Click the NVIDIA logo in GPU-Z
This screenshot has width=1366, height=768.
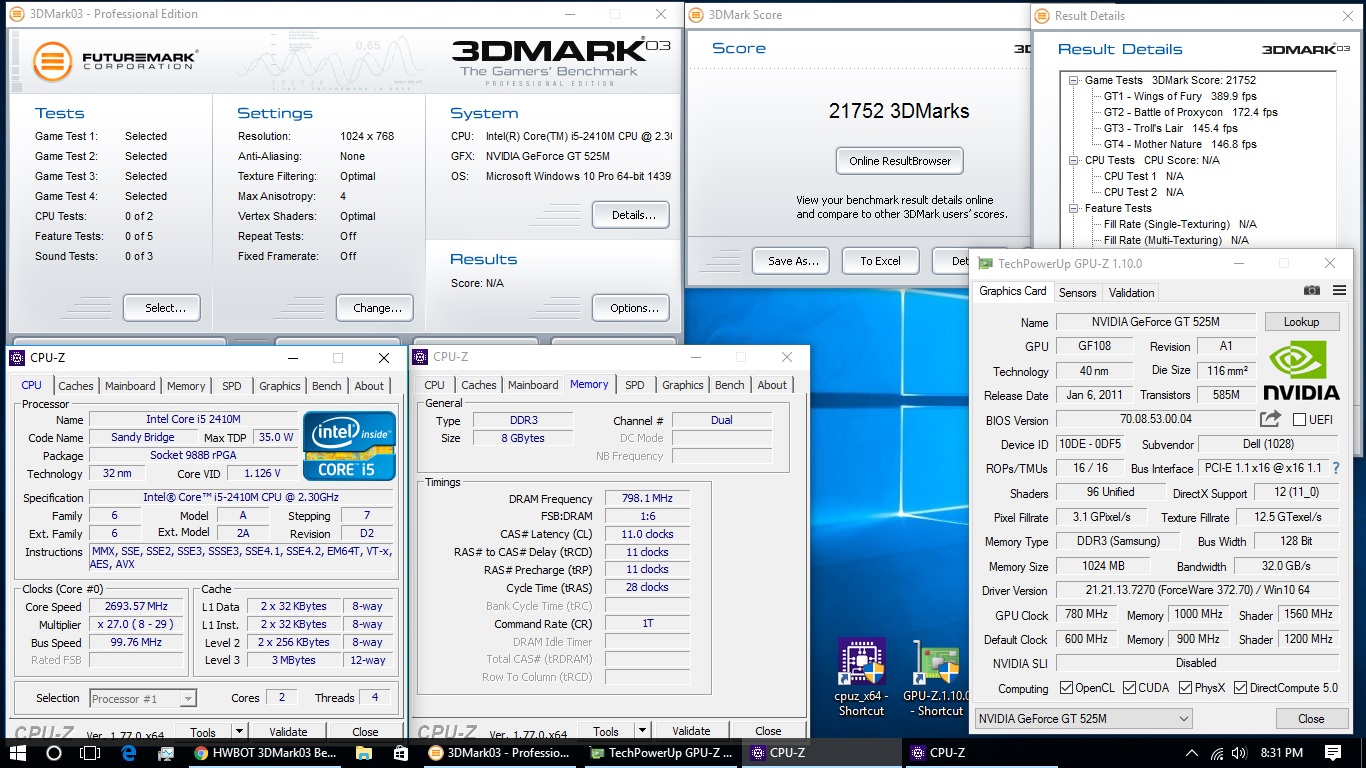1301,370
